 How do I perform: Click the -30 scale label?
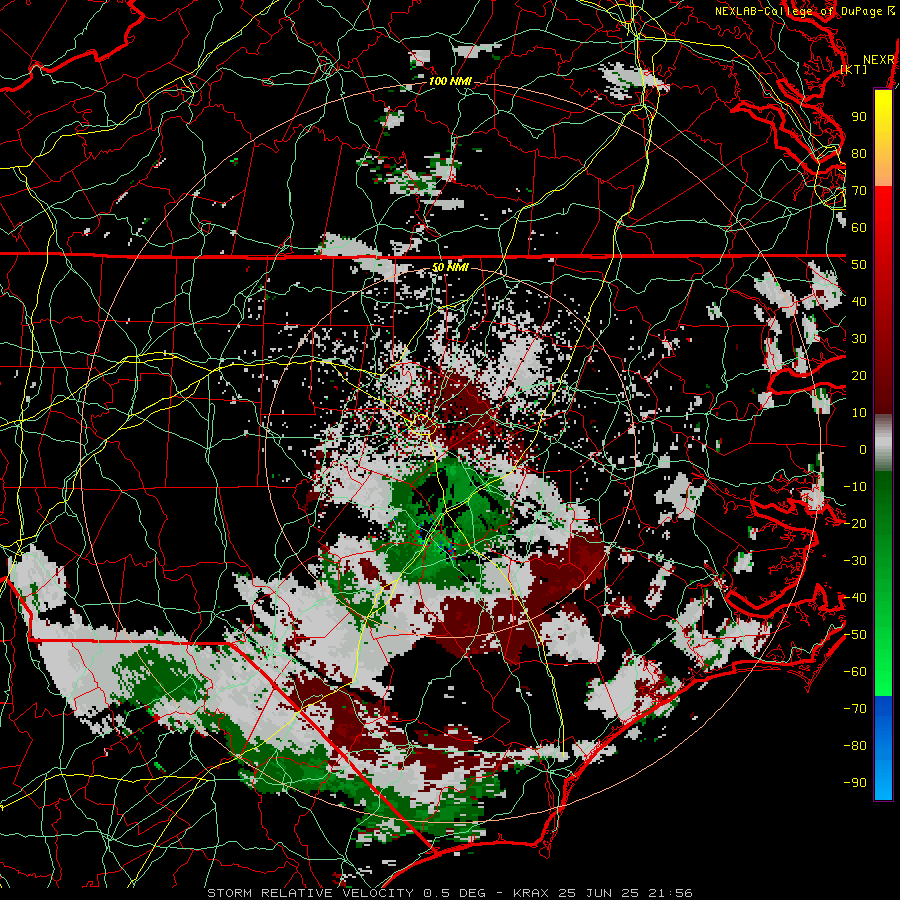pos(855,561)
